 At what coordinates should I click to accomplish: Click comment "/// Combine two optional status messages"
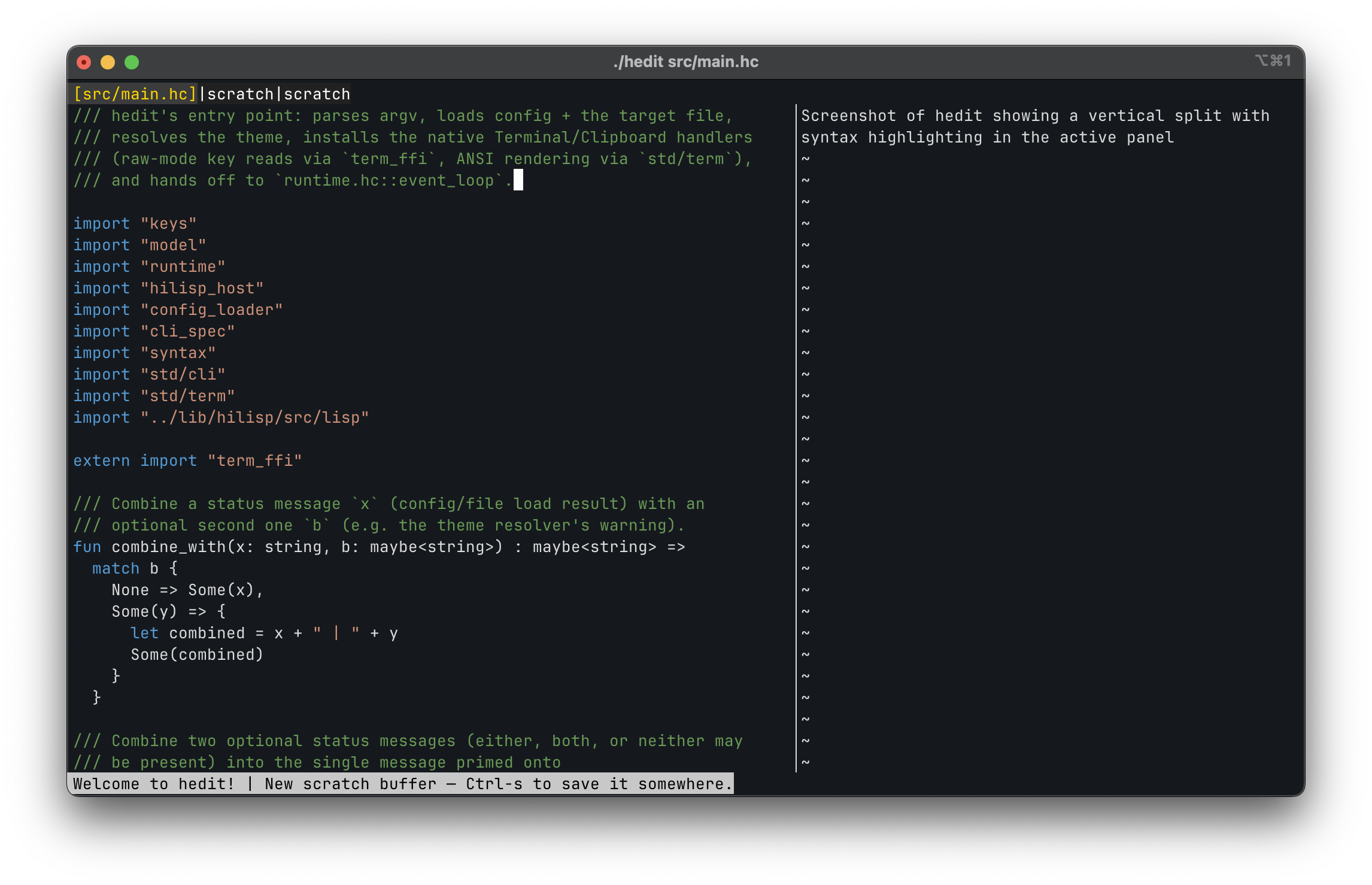[408, 741]
